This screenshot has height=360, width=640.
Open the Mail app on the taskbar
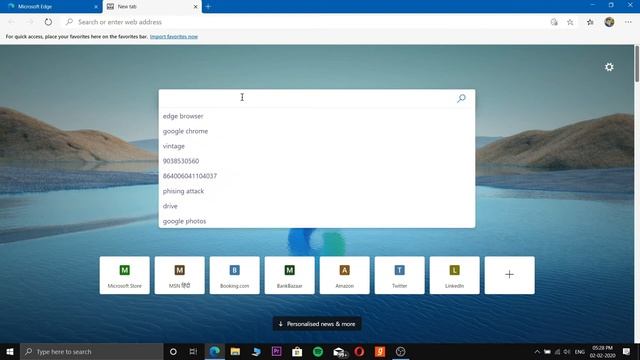coord(339,351)
